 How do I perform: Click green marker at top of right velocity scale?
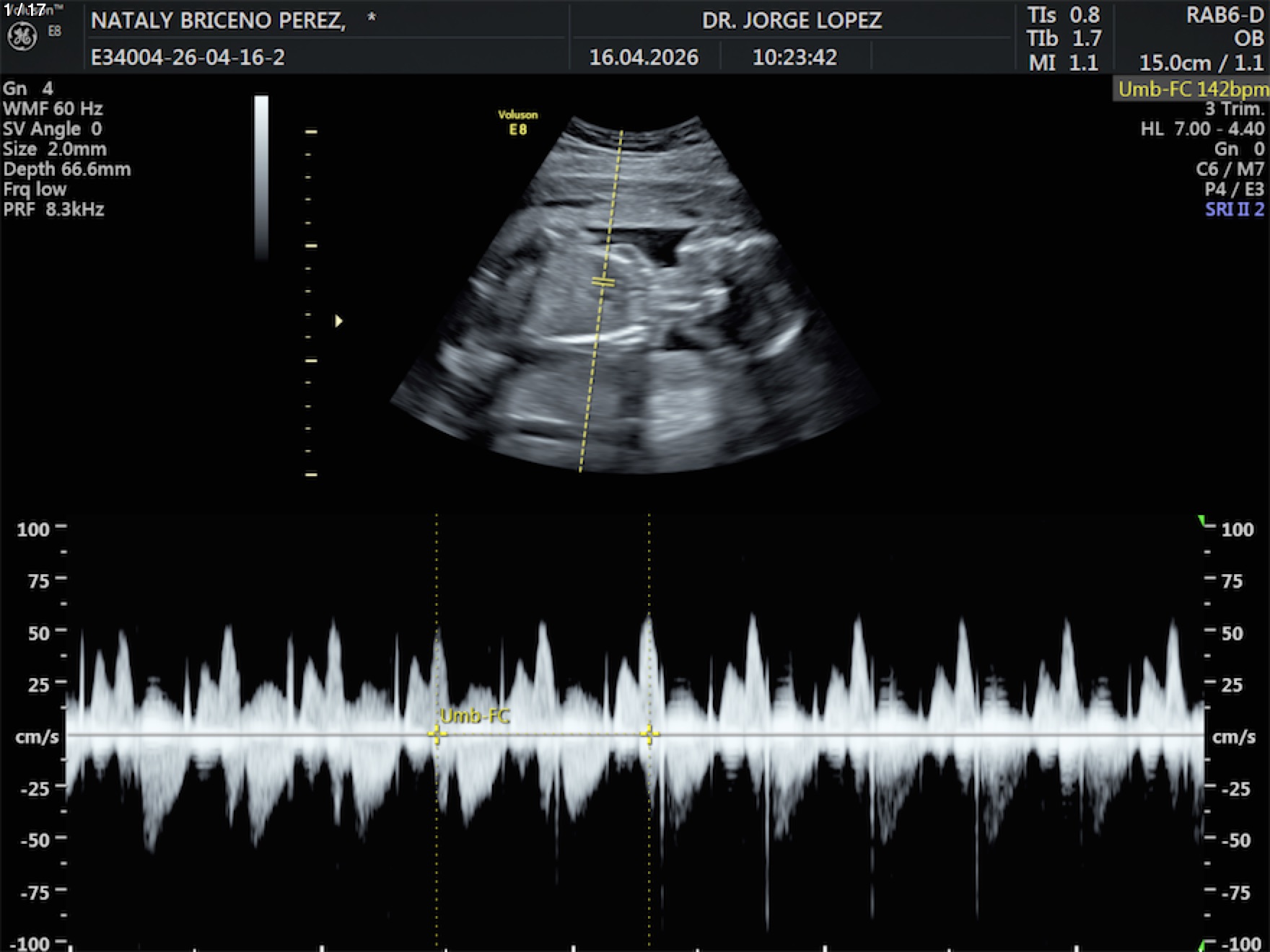pyautogui.click(x=1202, y=521)
